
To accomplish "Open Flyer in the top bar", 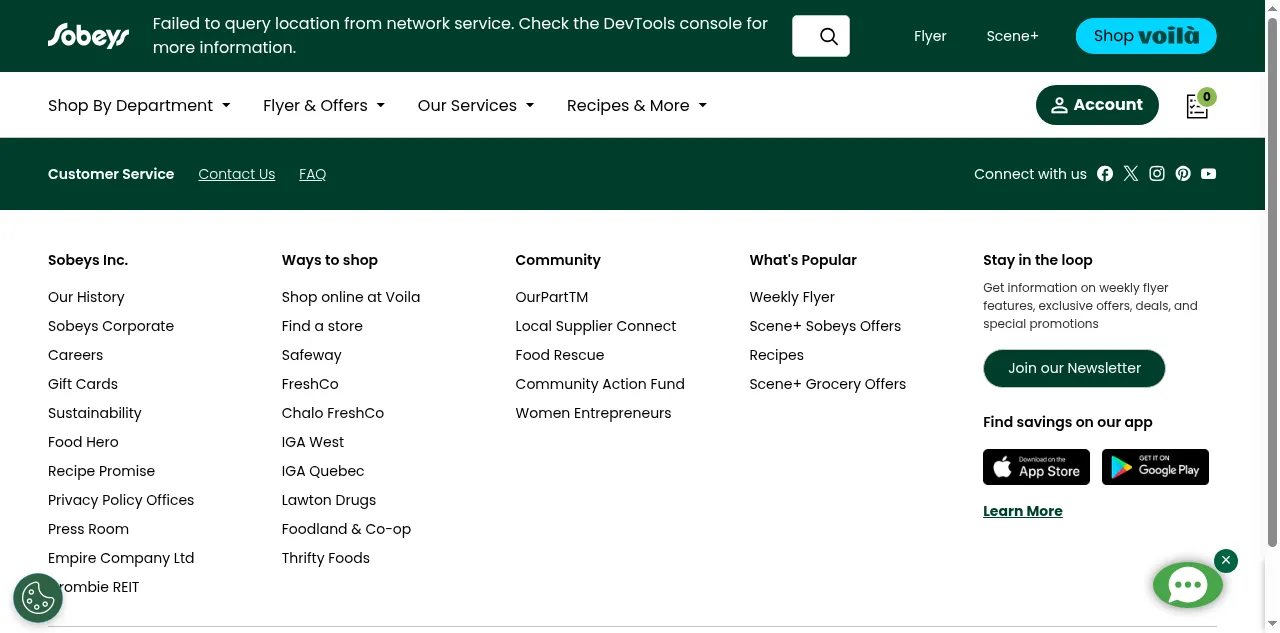I will pyautogui.click(x=930, y=36).
